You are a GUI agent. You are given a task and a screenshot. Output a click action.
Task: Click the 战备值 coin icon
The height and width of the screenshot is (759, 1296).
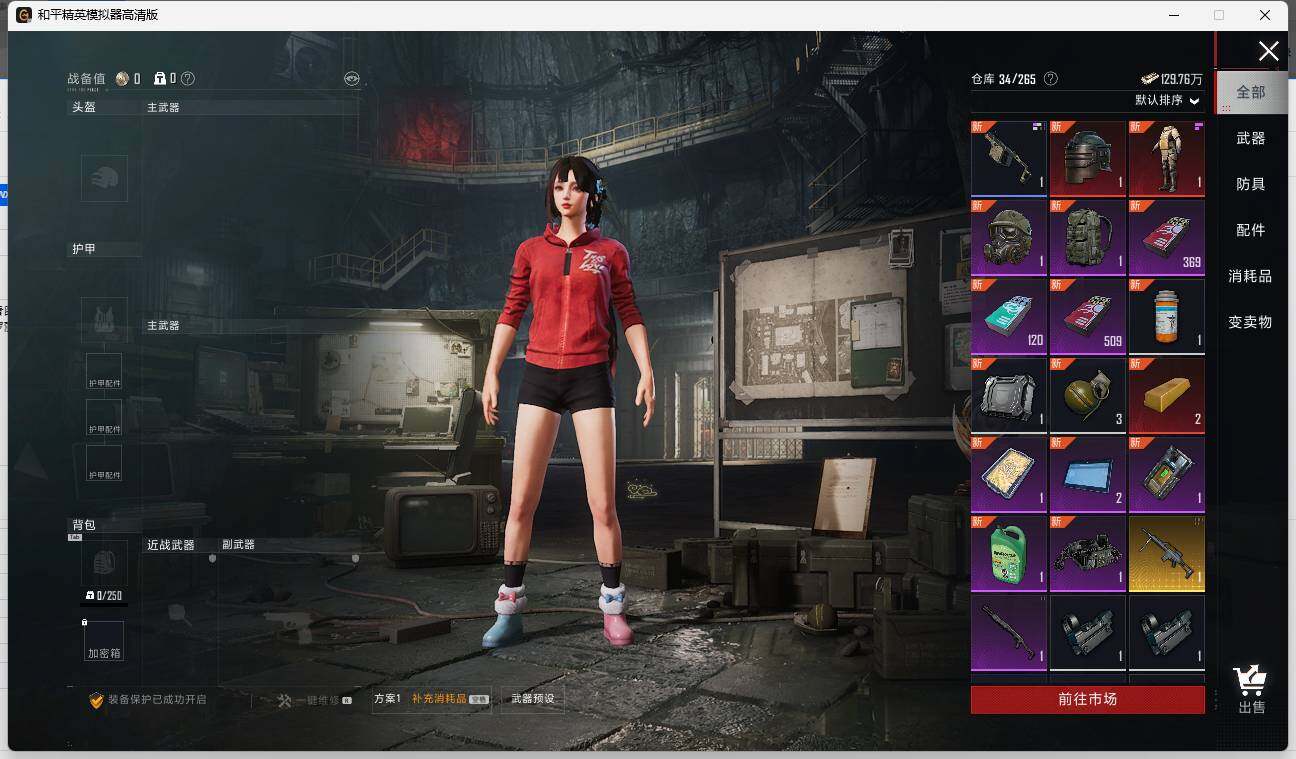click(122, 78)
